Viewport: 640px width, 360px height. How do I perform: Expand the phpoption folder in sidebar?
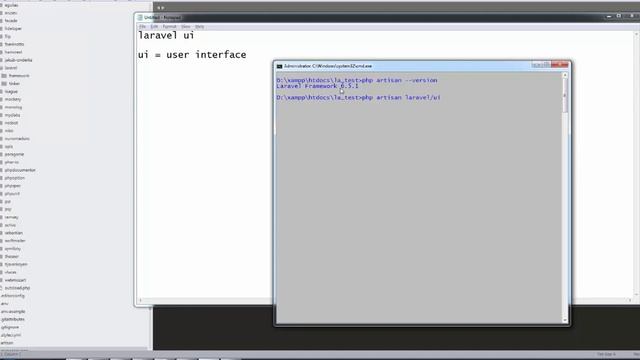click(14, 178)
